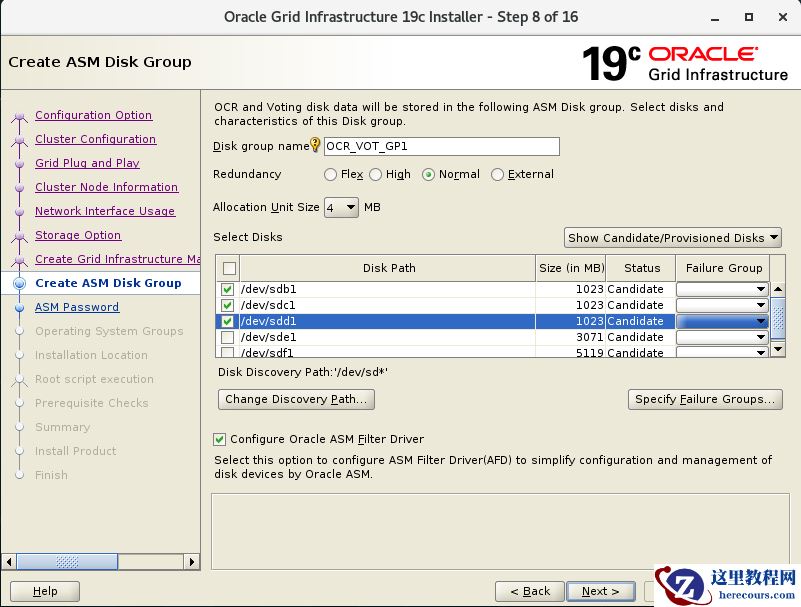
Task: Click the Failure Group column header
Action: 723,268
